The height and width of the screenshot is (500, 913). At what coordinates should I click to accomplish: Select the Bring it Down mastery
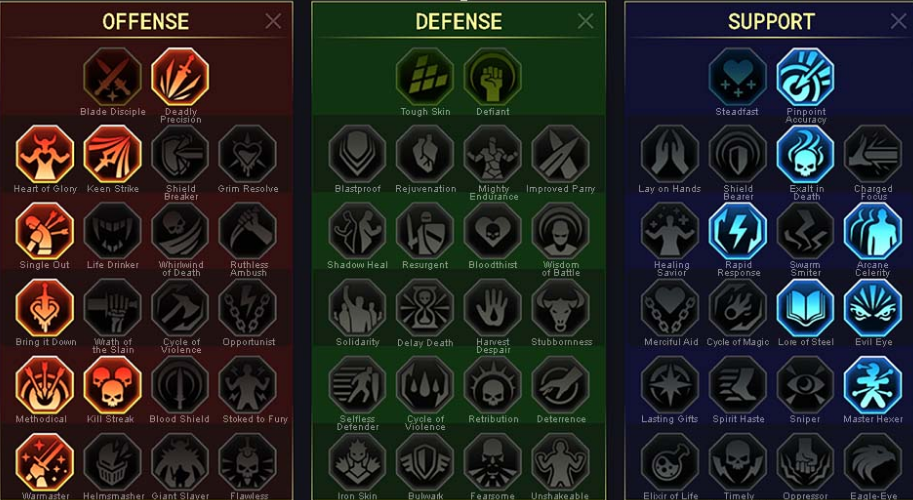(x=45, y=308)
